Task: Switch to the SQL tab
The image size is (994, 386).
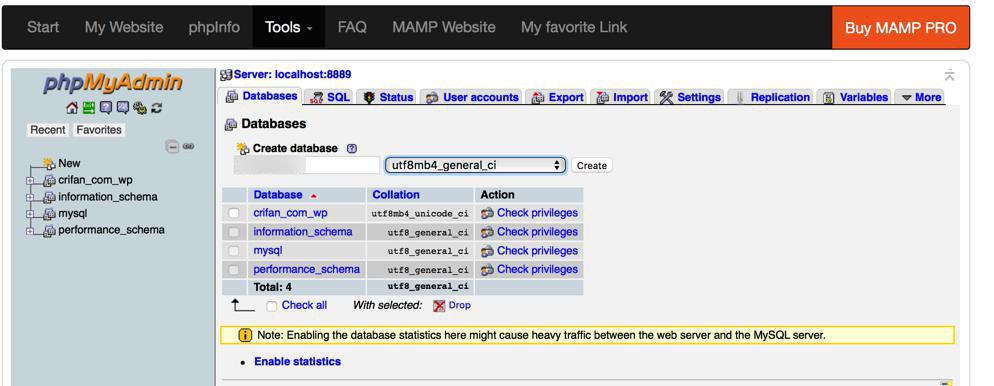Action: pyautogui.click(x=330, y=98)
